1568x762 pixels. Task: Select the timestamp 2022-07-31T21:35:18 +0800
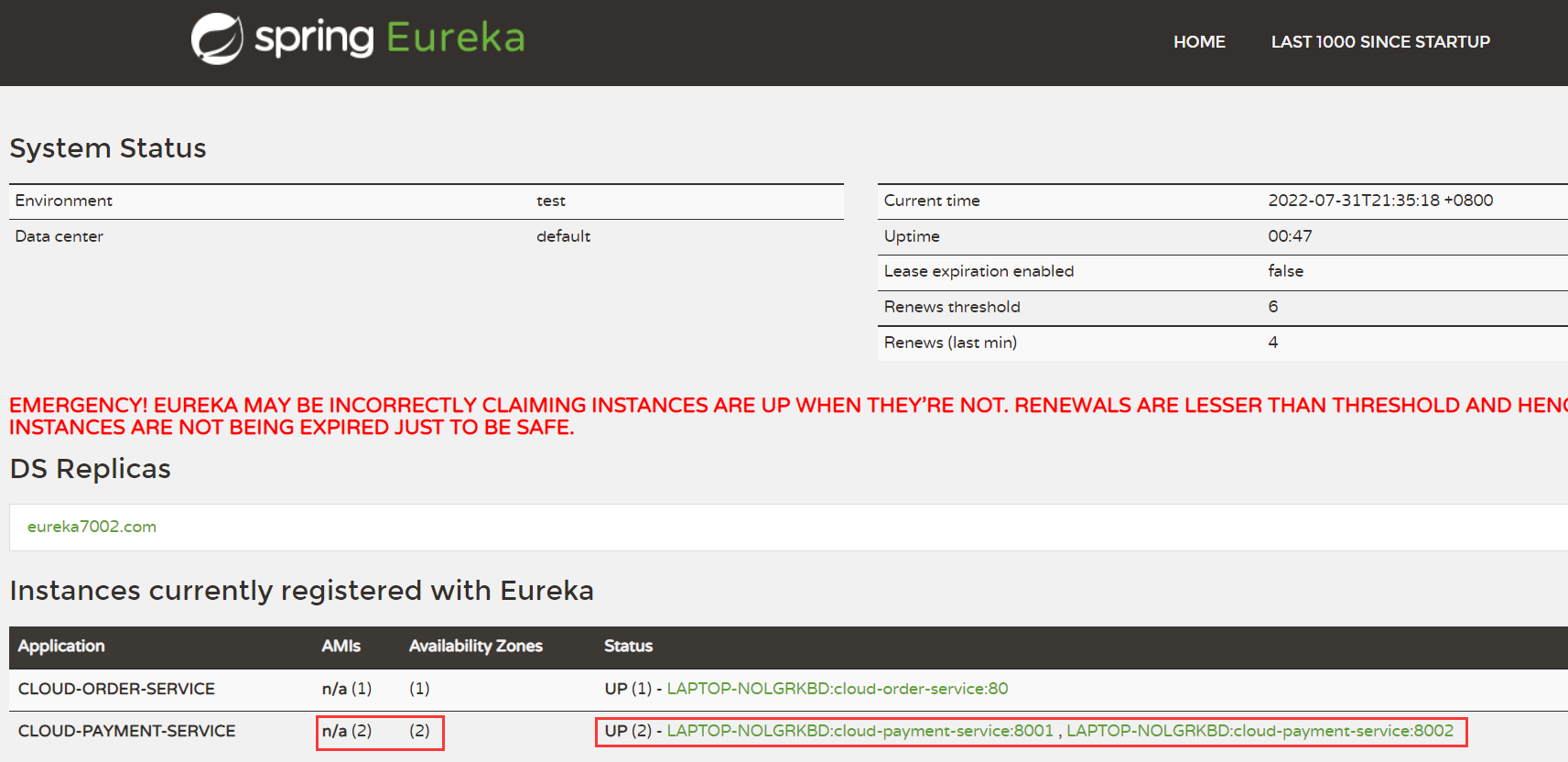pos(1380,201)
